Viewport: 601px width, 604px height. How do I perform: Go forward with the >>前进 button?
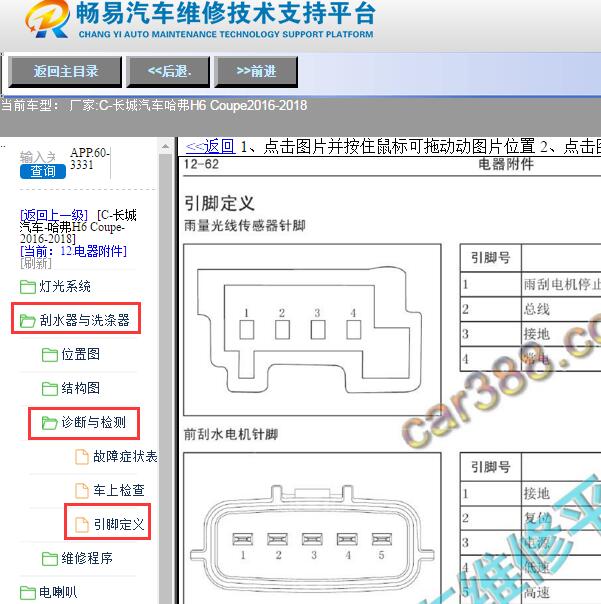[x=256, y=72]
